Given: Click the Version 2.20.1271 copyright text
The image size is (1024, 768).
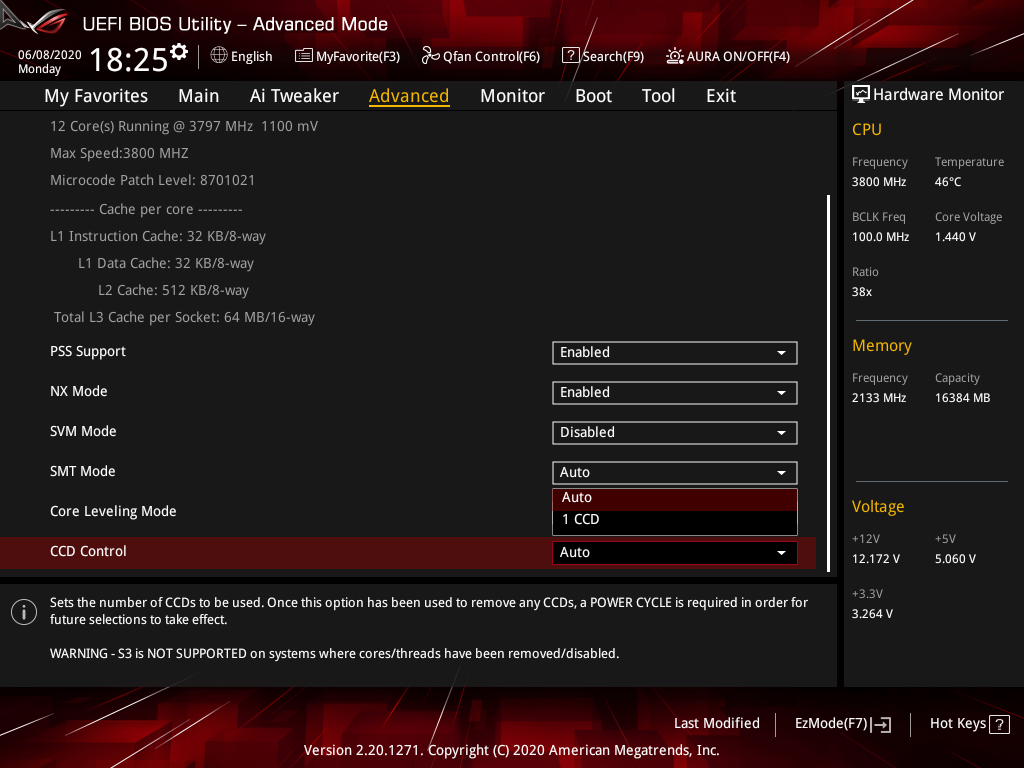Looking at the screenshot, I should (x=511, y=750).
